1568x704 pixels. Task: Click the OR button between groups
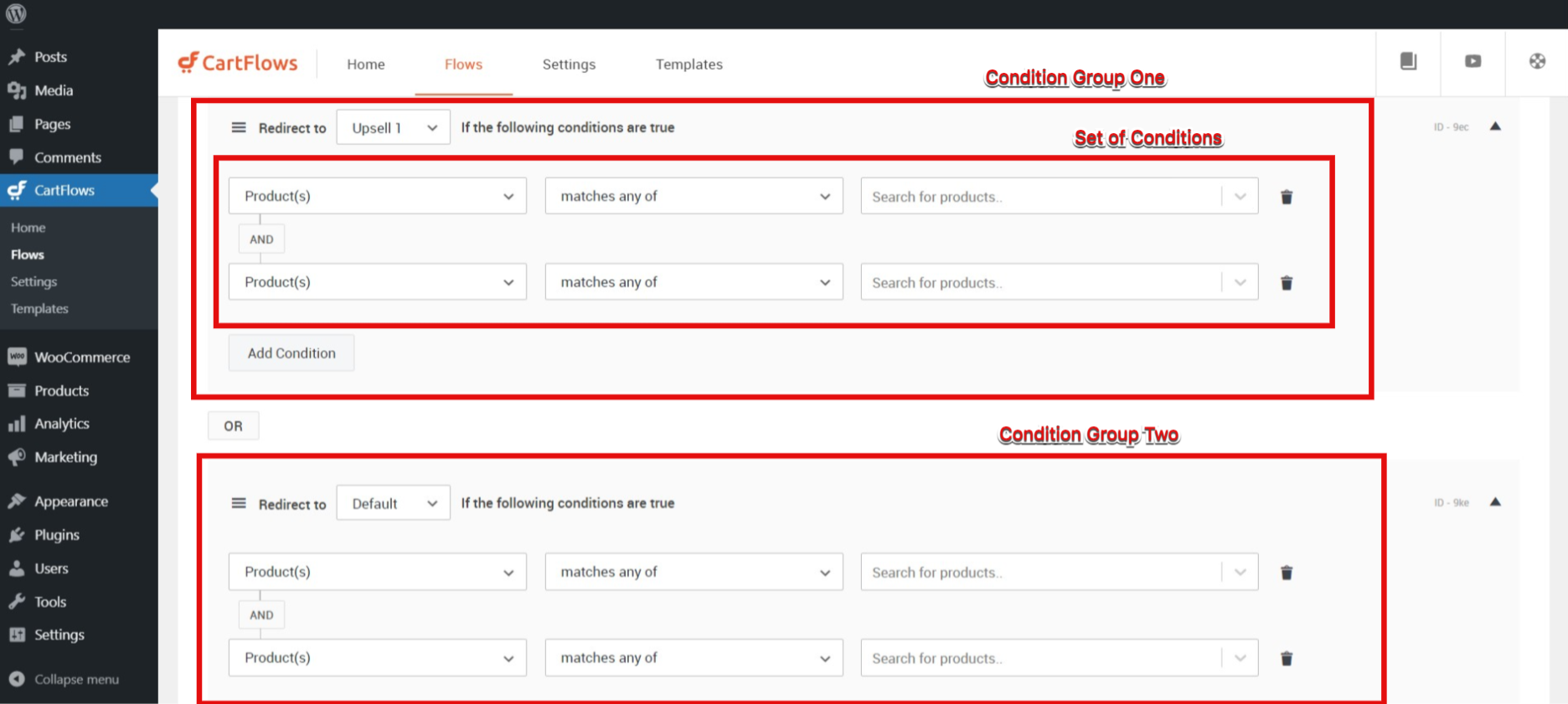tap(233, 426)
